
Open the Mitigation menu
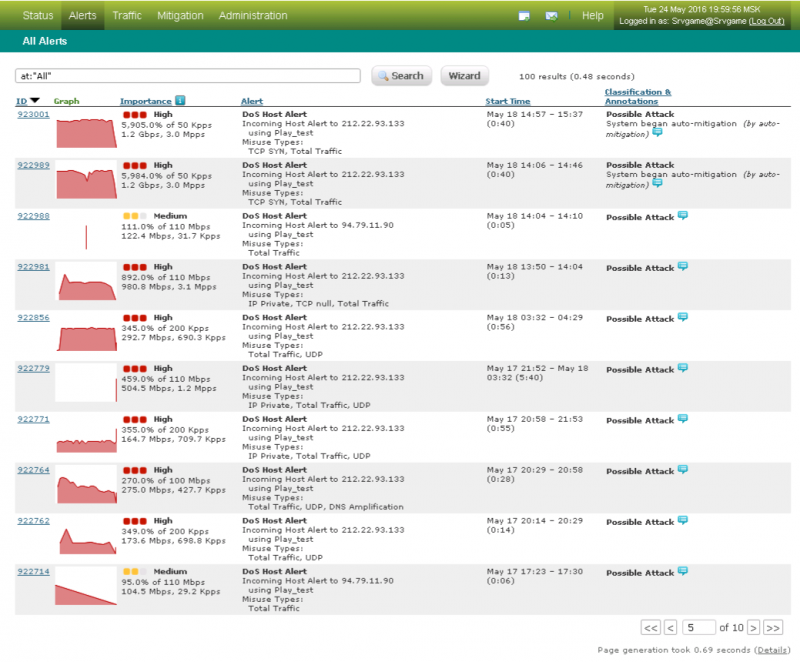(x=180, y=16)
